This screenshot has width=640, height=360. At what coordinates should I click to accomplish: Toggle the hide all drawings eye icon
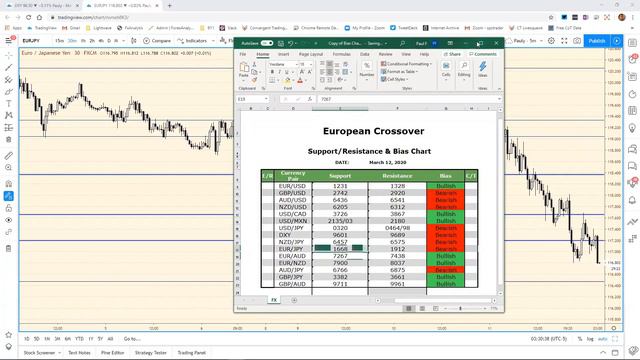pyautogui.click(x=9, y=220)
